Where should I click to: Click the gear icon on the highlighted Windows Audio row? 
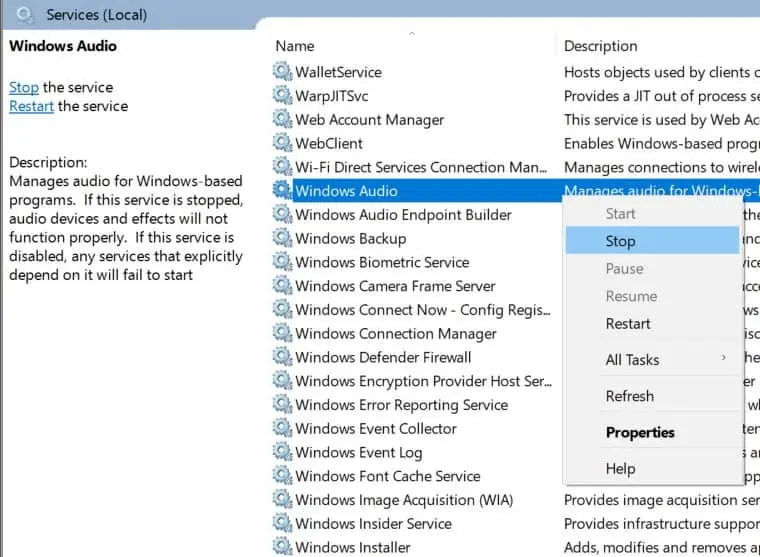click(x=282, y=191)
